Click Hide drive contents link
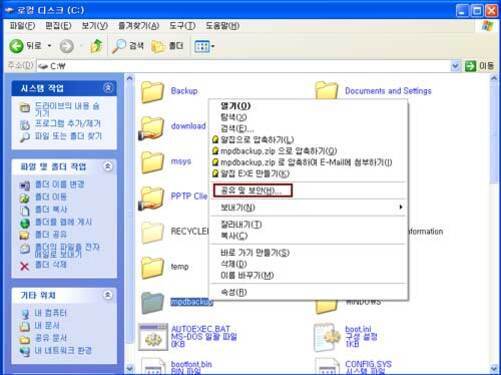Screen dimensions: 501x375 [67, 109]
